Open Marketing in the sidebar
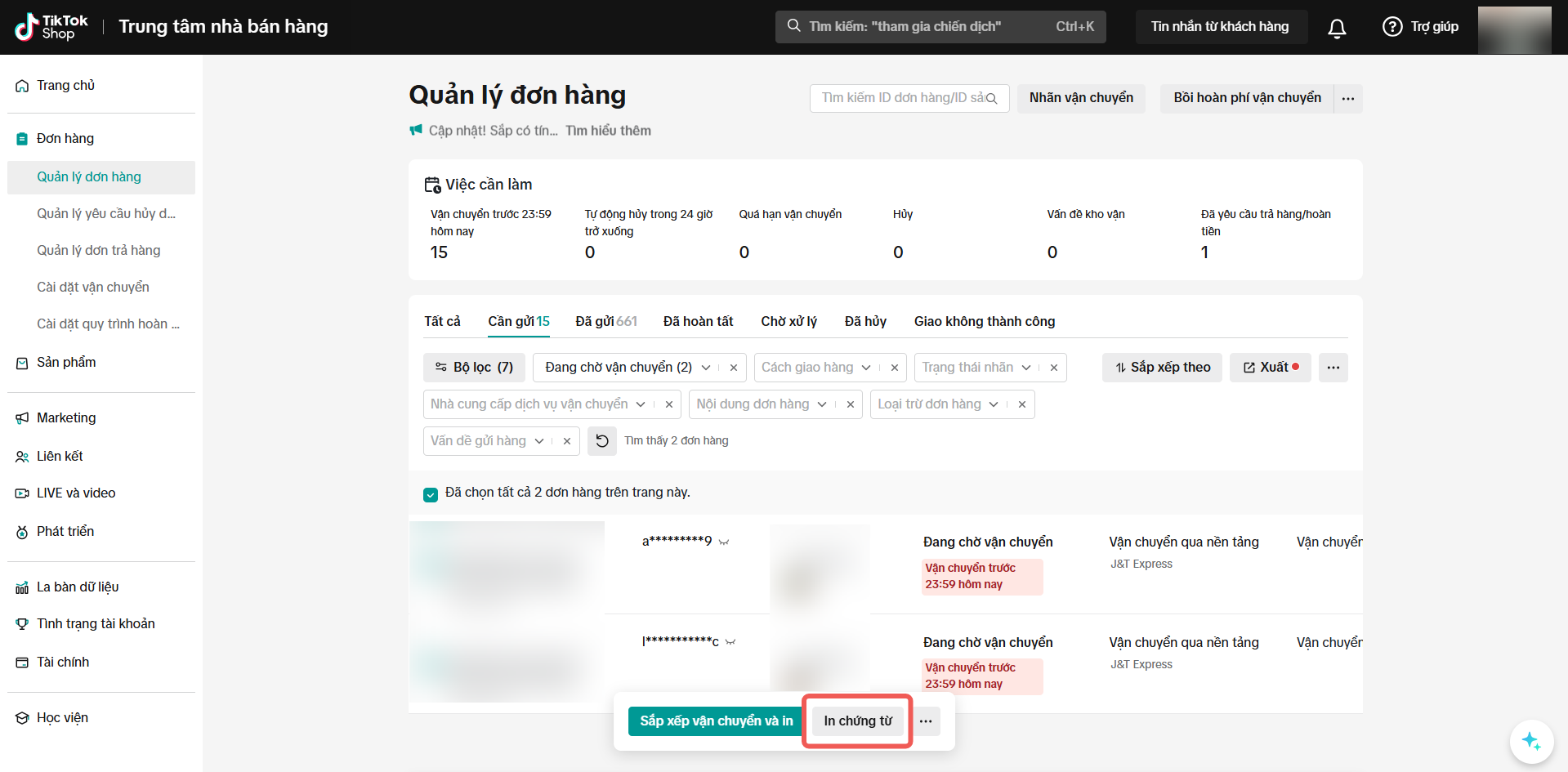Image resolution: width=1568 pixels, height=772 pixels. (x=66, y=418)
